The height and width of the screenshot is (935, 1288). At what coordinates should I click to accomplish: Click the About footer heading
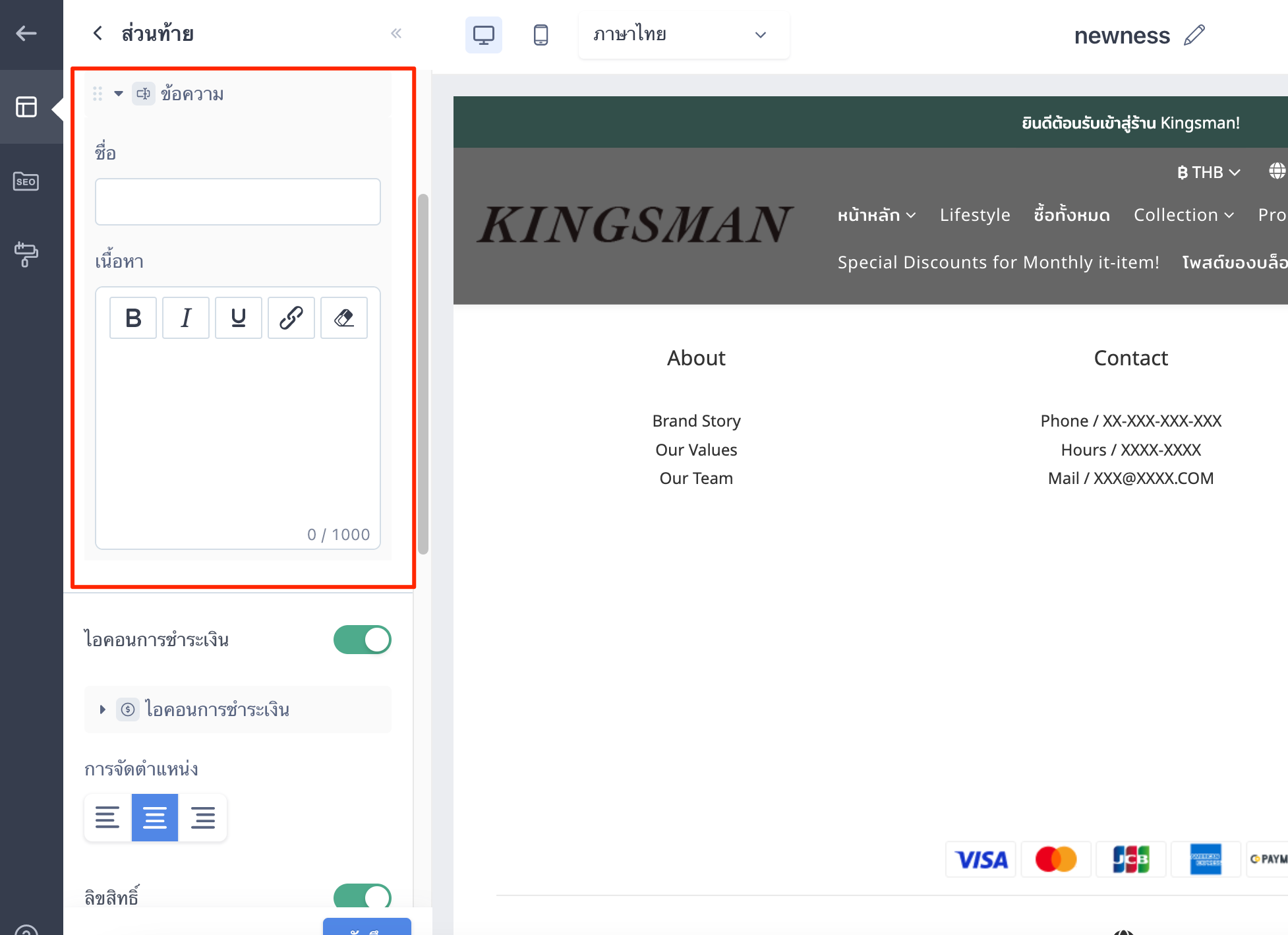pyautogui.click(x=696, y=358)
